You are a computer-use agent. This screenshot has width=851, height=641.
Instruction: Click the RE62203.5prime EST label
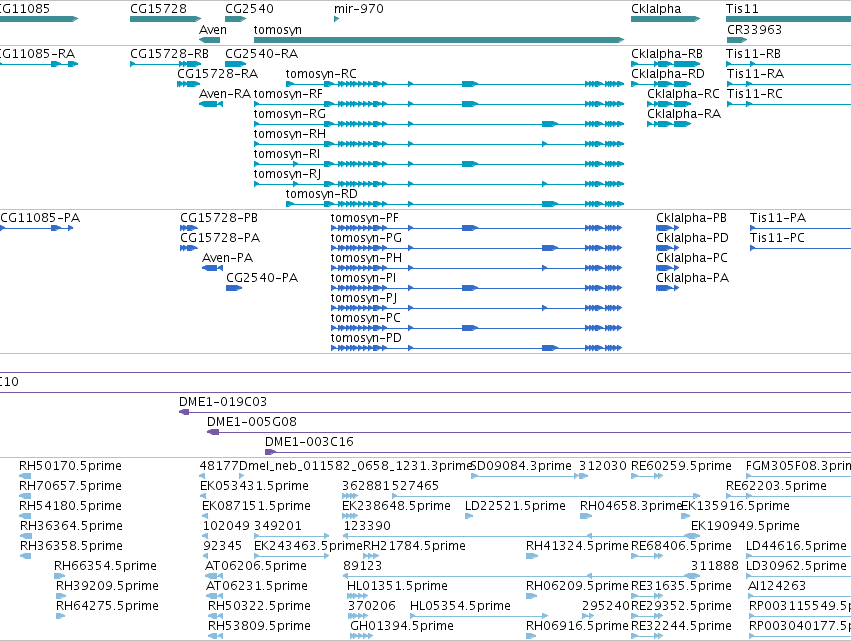pyautogui.click(x=777, y=486)
